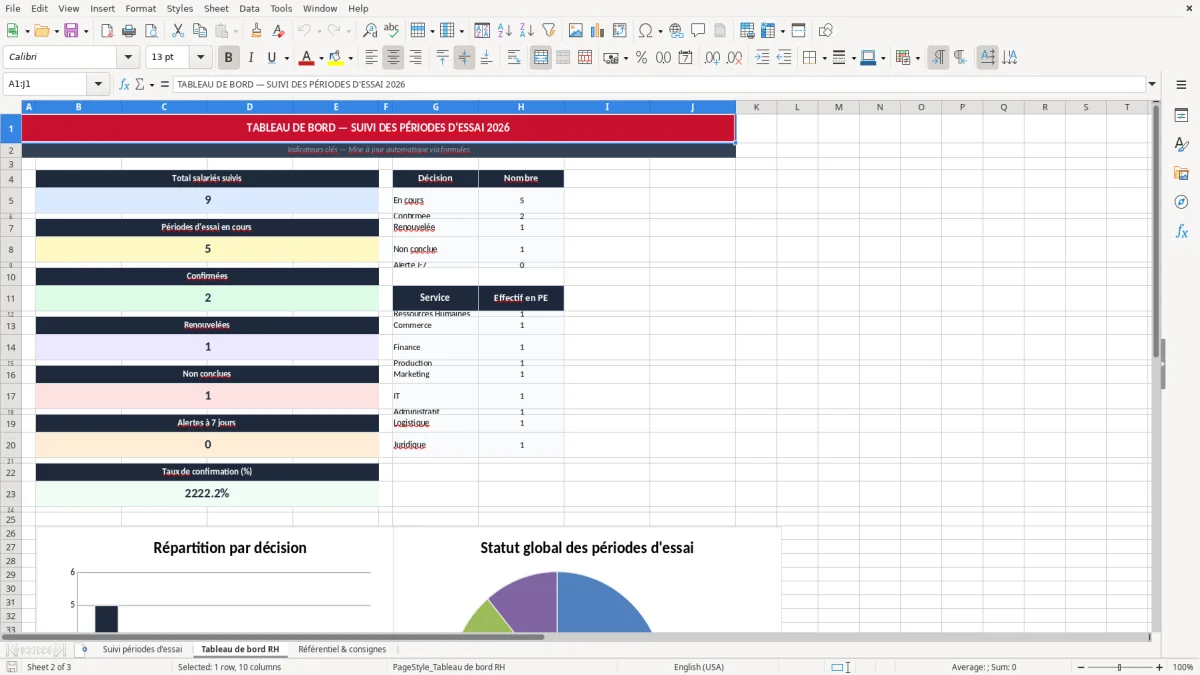
Task: Click the formula equals button
Action: click(x=165, y=84)
